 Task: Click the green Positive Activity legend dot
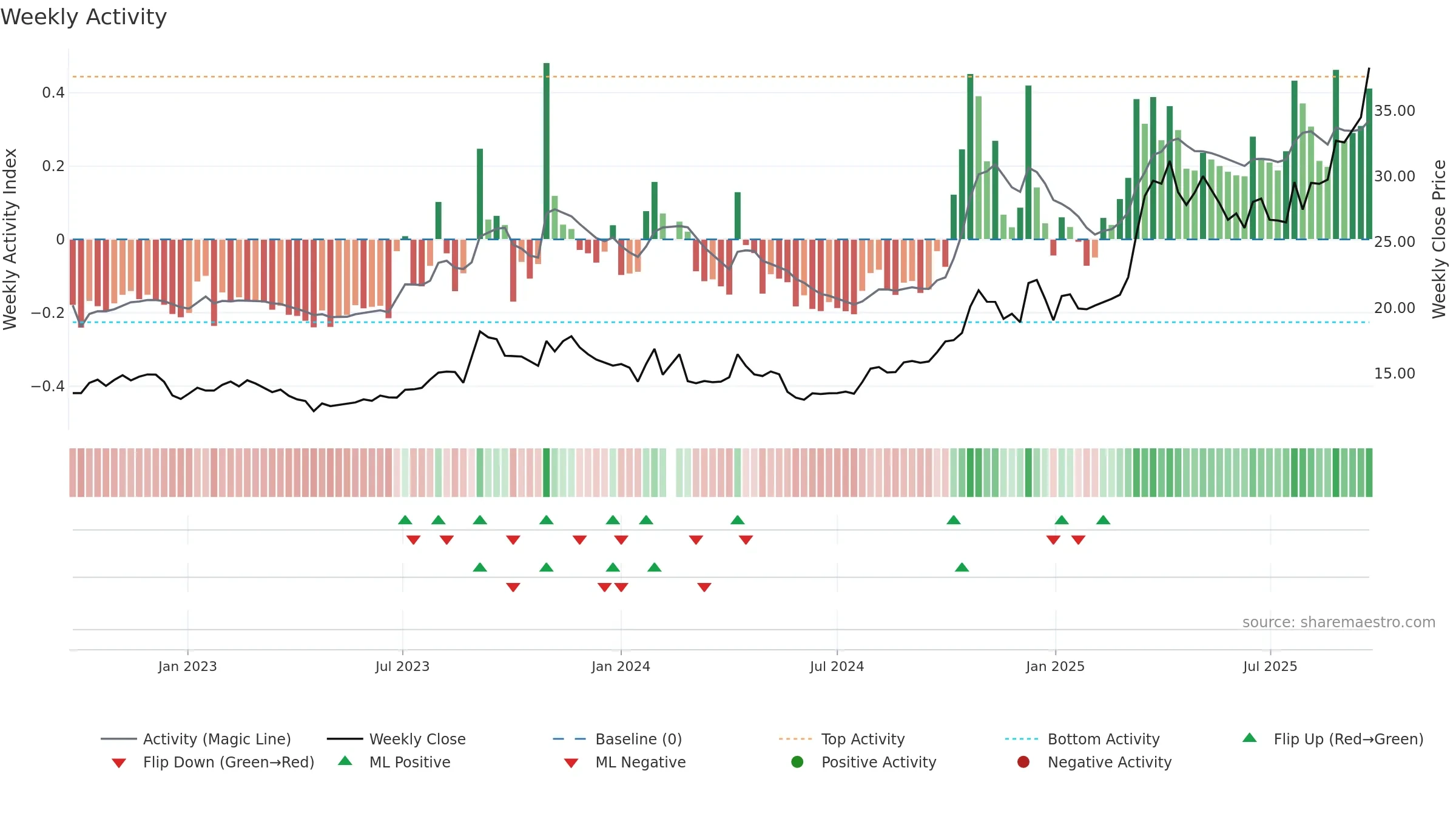coord(797,762)
